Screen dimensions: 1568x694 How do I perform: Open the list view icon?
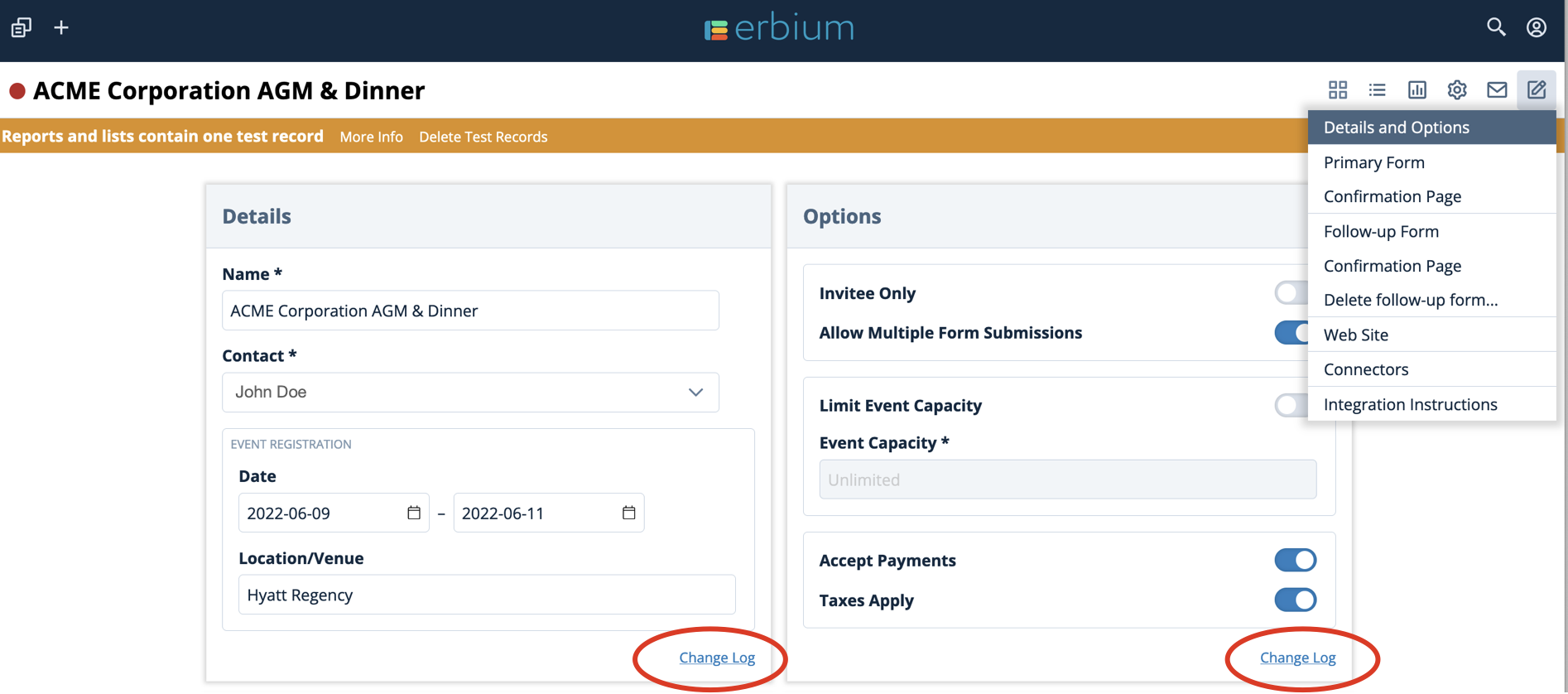(1378, 89)
